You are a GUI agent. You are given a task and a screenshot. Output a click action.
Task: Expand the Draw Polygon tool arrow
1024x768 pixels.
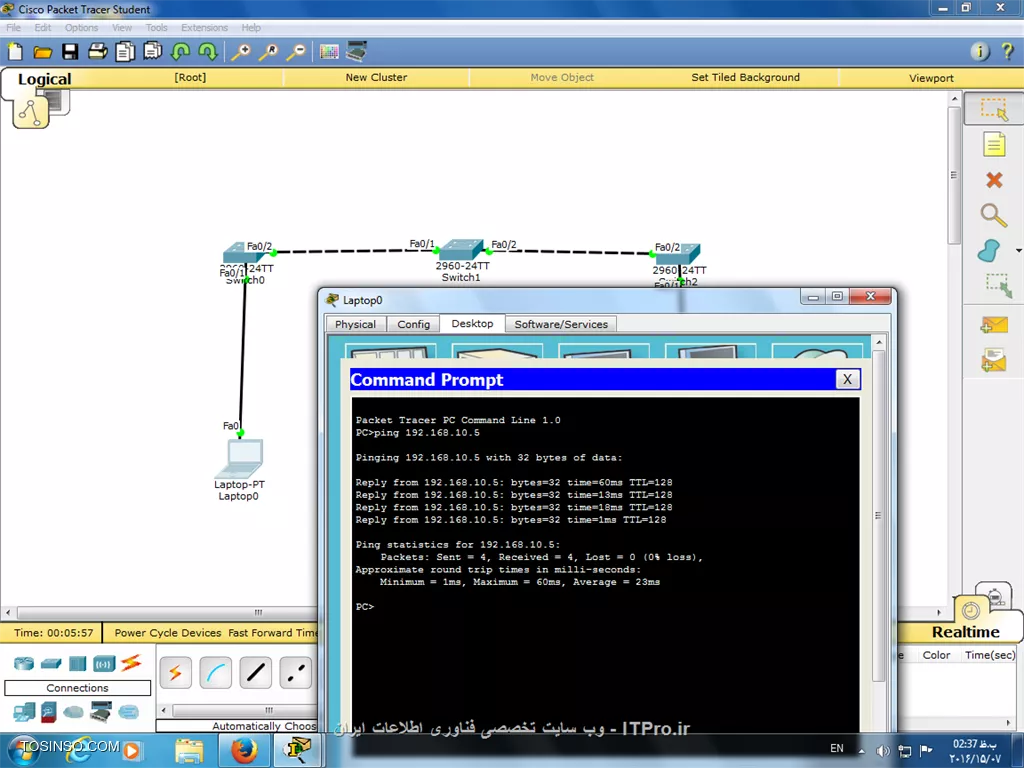(1018, 251)
